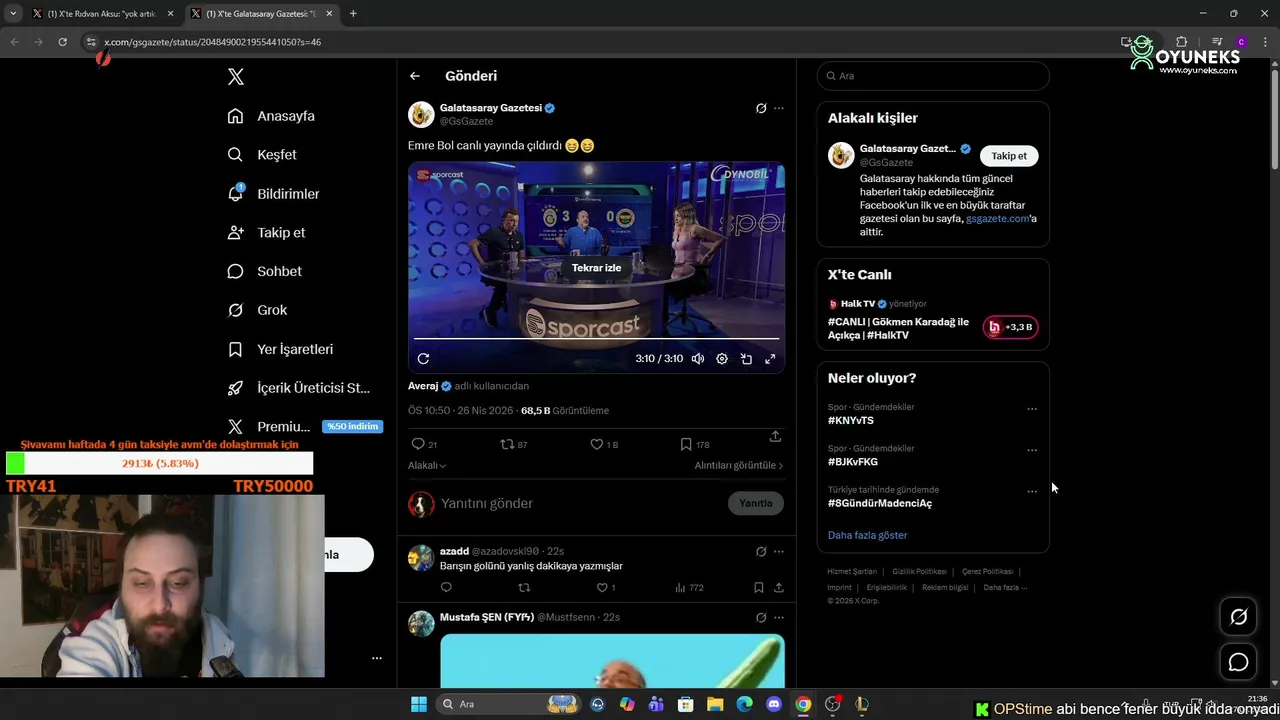Toggle picture-in-picture on the video

[x=746, y=358]
